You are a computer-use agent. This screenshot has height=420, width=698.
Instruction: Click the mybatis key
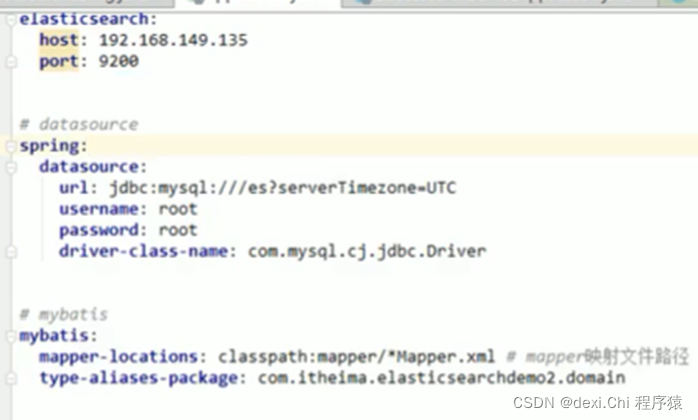[53, 336]
